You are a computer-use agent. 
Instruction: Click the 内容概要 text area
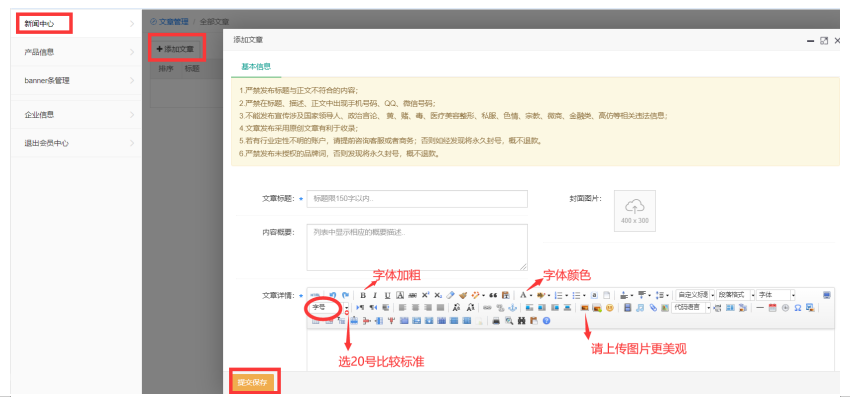click(x=417, y=247)
